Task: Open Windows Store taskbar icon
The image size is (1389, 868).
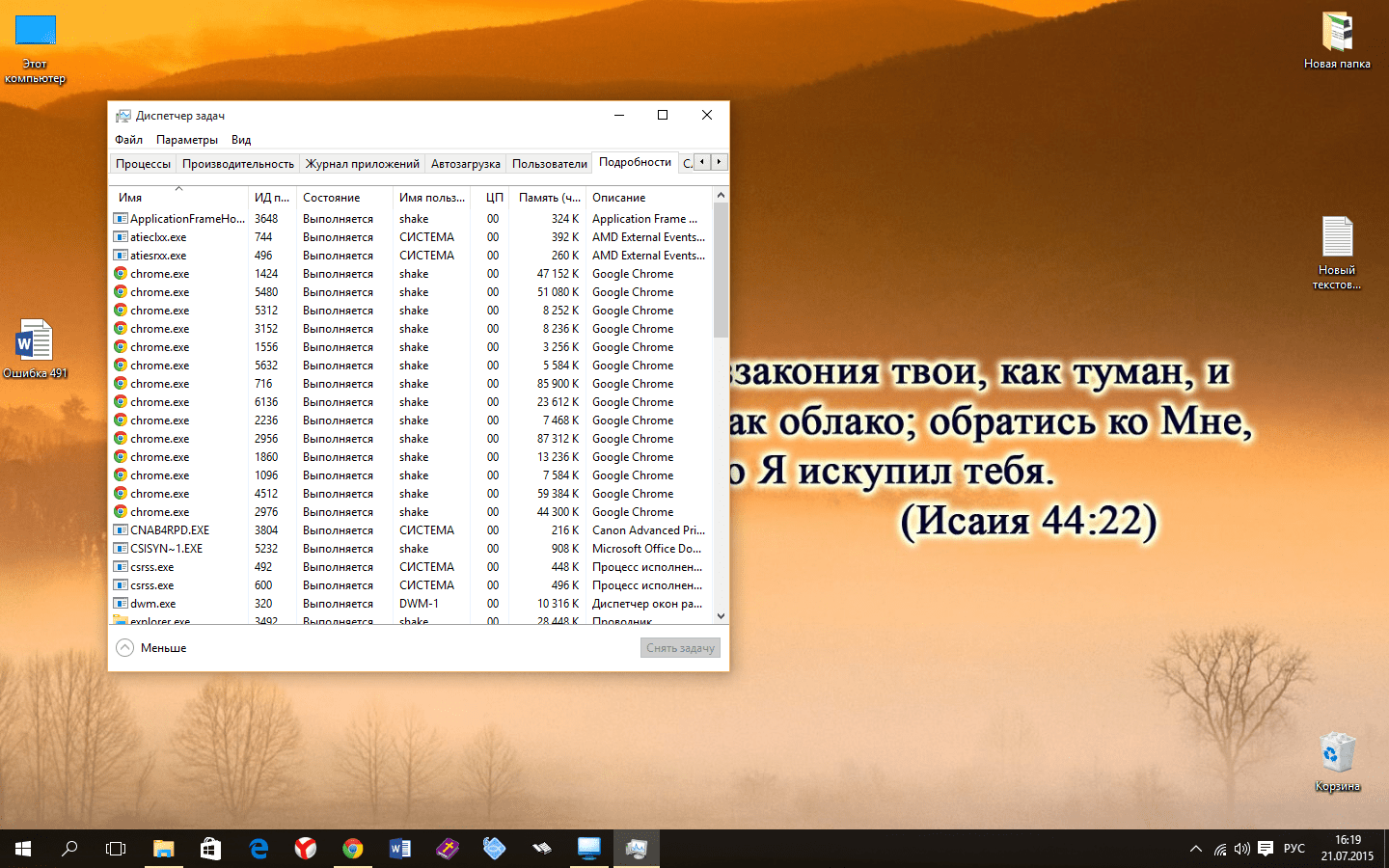Action: (210, 849)
